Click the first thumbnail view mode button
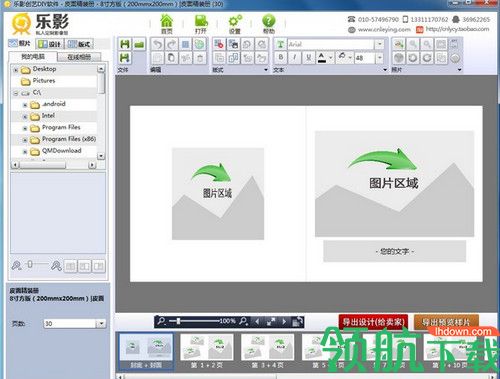 pos(70,266)
